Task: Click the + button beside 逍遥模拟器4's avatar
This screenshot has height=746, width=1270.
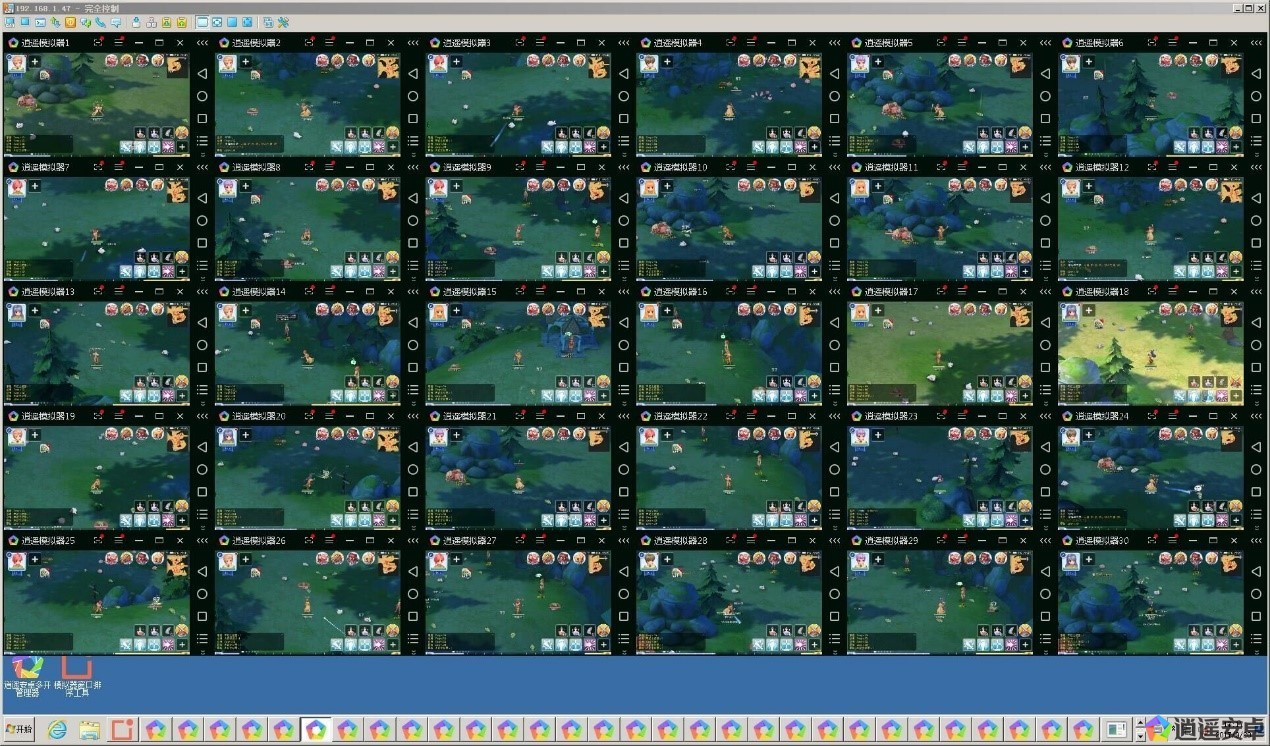Action: pos(668,62)
